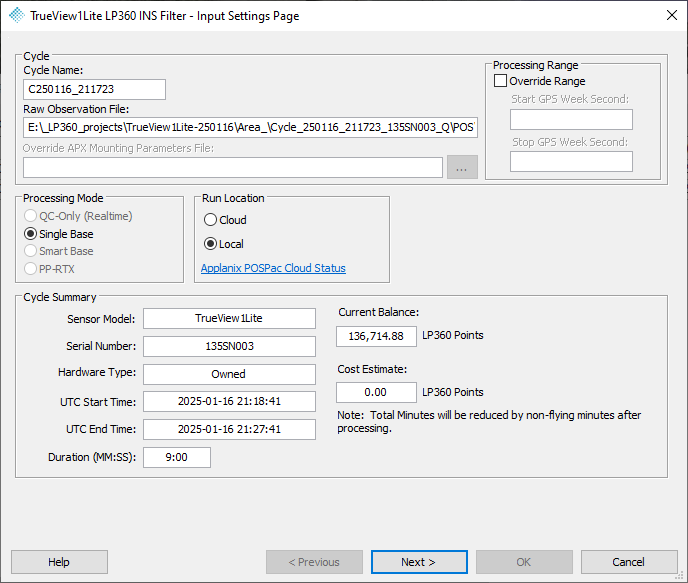Image resolution: width=688 pixels, height=583 pixels.
Task: Click the 'Current Balance:' label
Action: [x=378, y=312]
